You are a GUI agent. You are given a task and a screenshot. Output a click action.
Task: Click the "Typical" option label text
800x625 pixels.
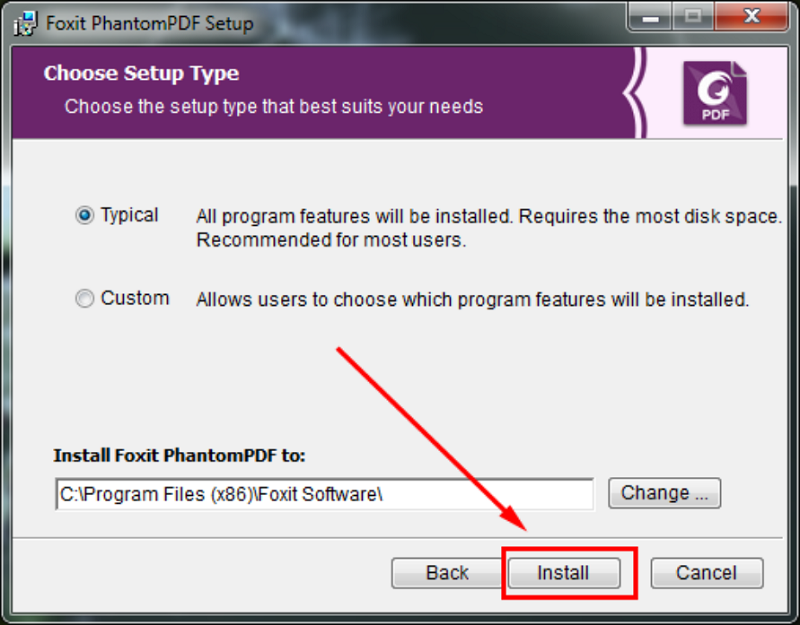pos(129,215)
